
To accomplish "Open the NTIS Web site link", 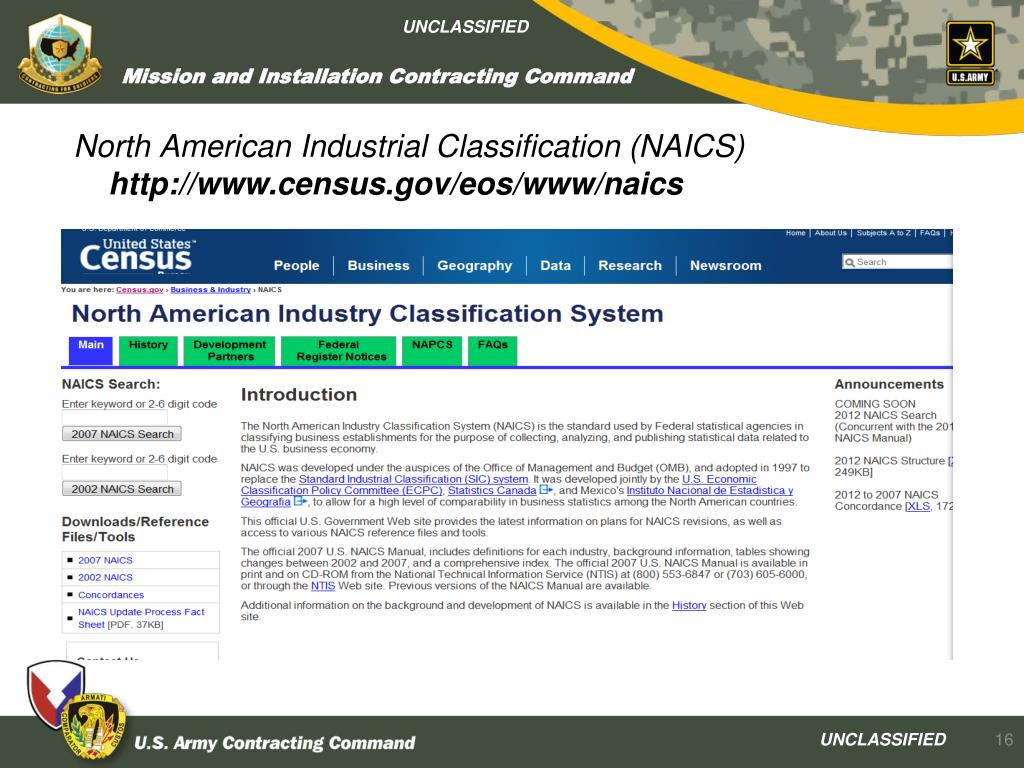I will click(323, 586).
